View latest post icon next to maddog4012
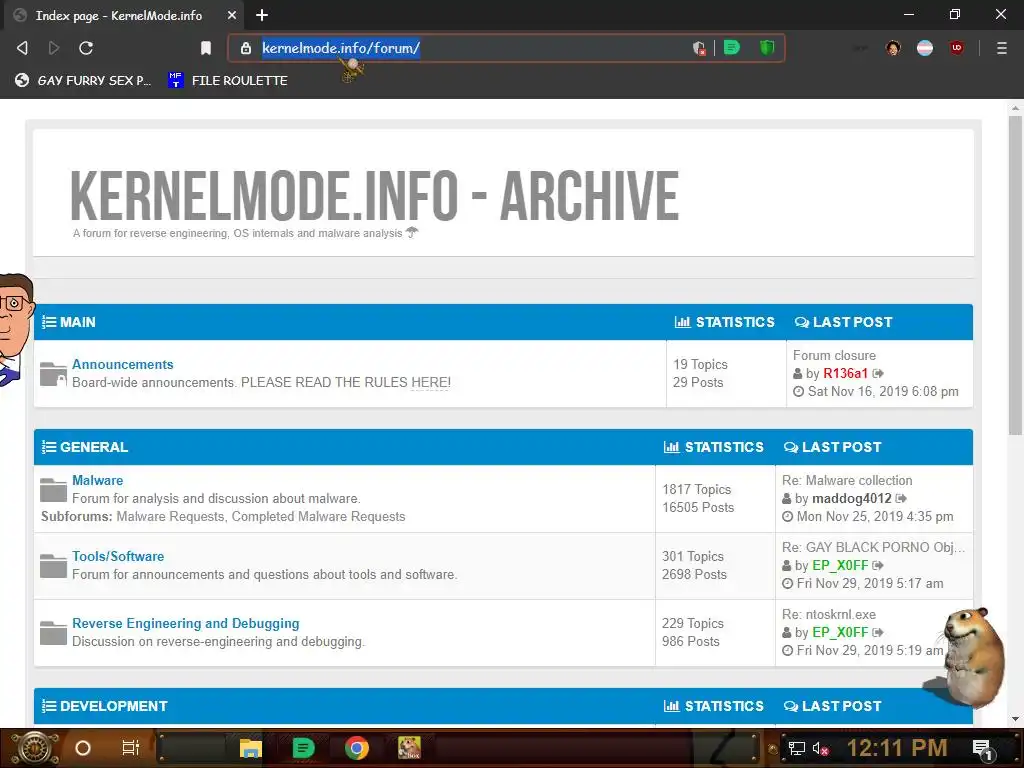The image size is (1024, 768). 901,498
